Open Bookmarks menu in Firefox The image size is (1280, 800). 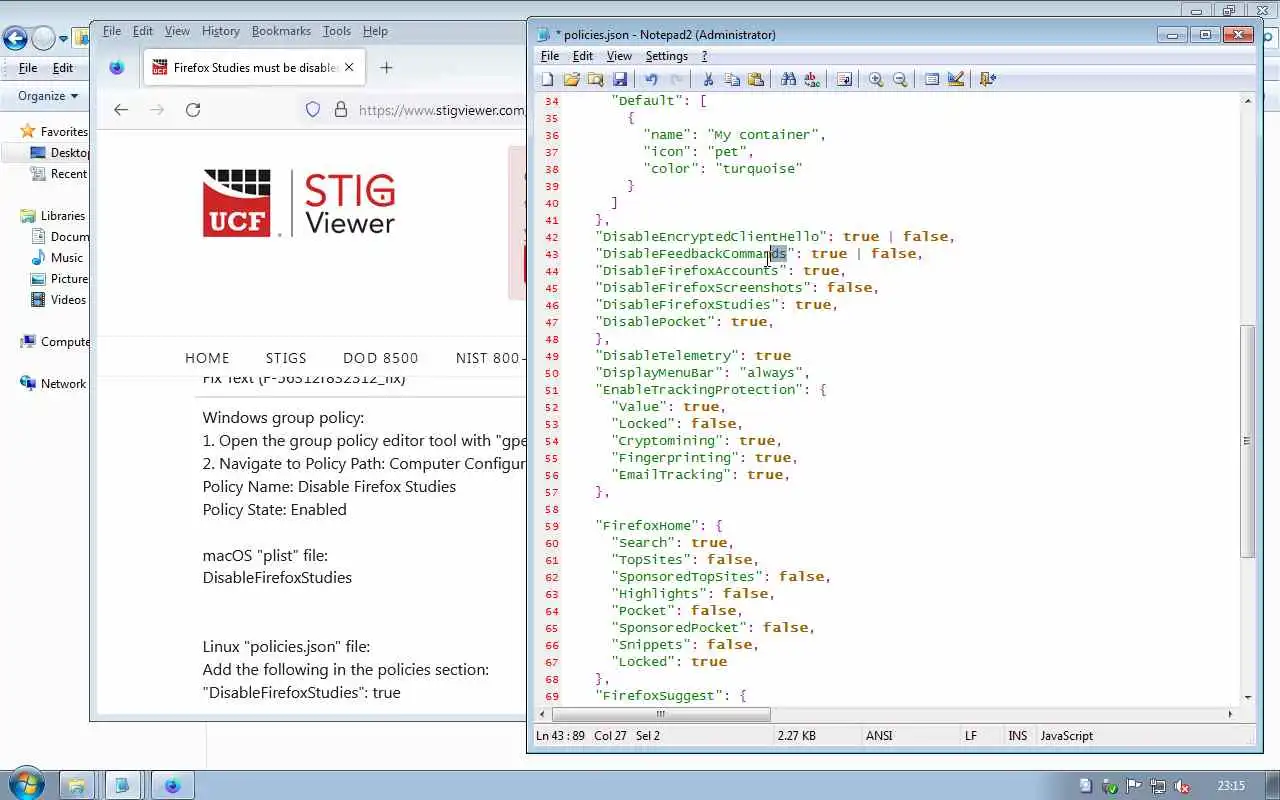[281, 31]
